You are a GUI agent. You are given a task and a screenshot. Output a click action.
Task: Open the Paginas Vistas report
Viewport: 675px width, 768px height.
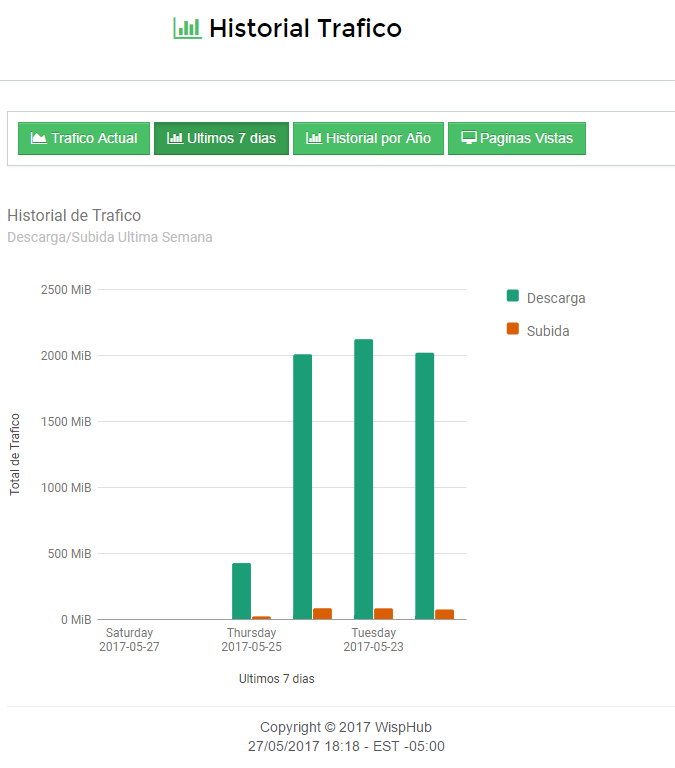[x=516, y=138]
